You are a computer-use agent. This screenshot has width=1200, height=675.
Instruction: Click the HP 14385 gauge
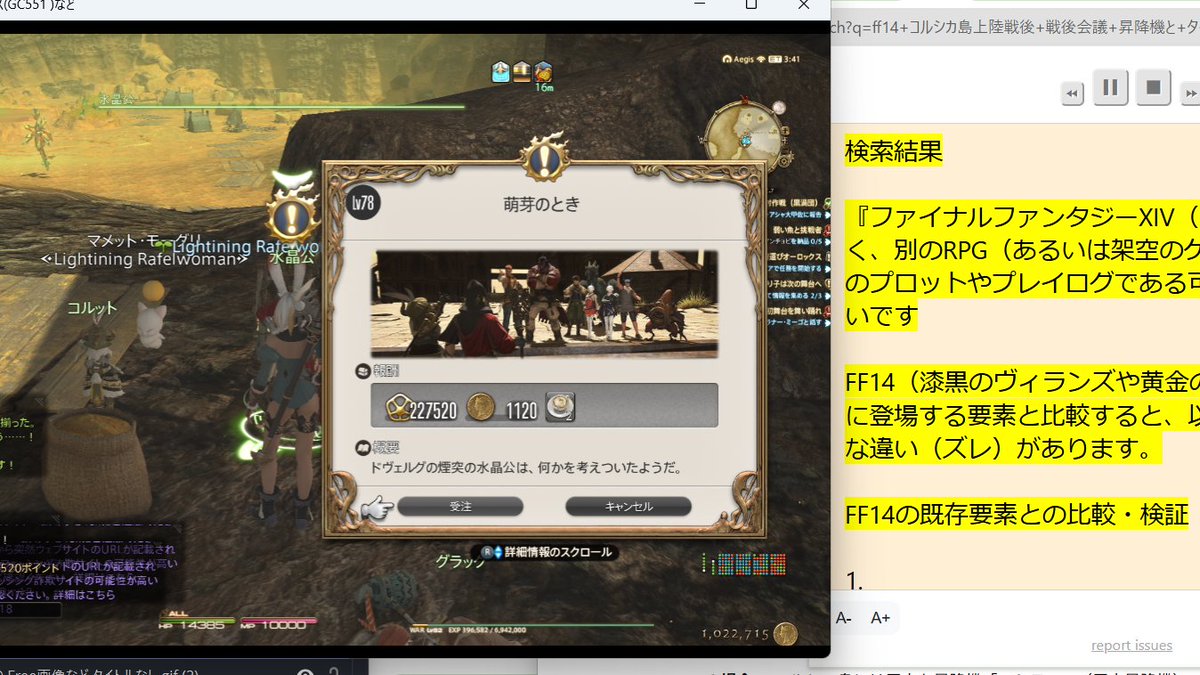(x=198, y=621)
